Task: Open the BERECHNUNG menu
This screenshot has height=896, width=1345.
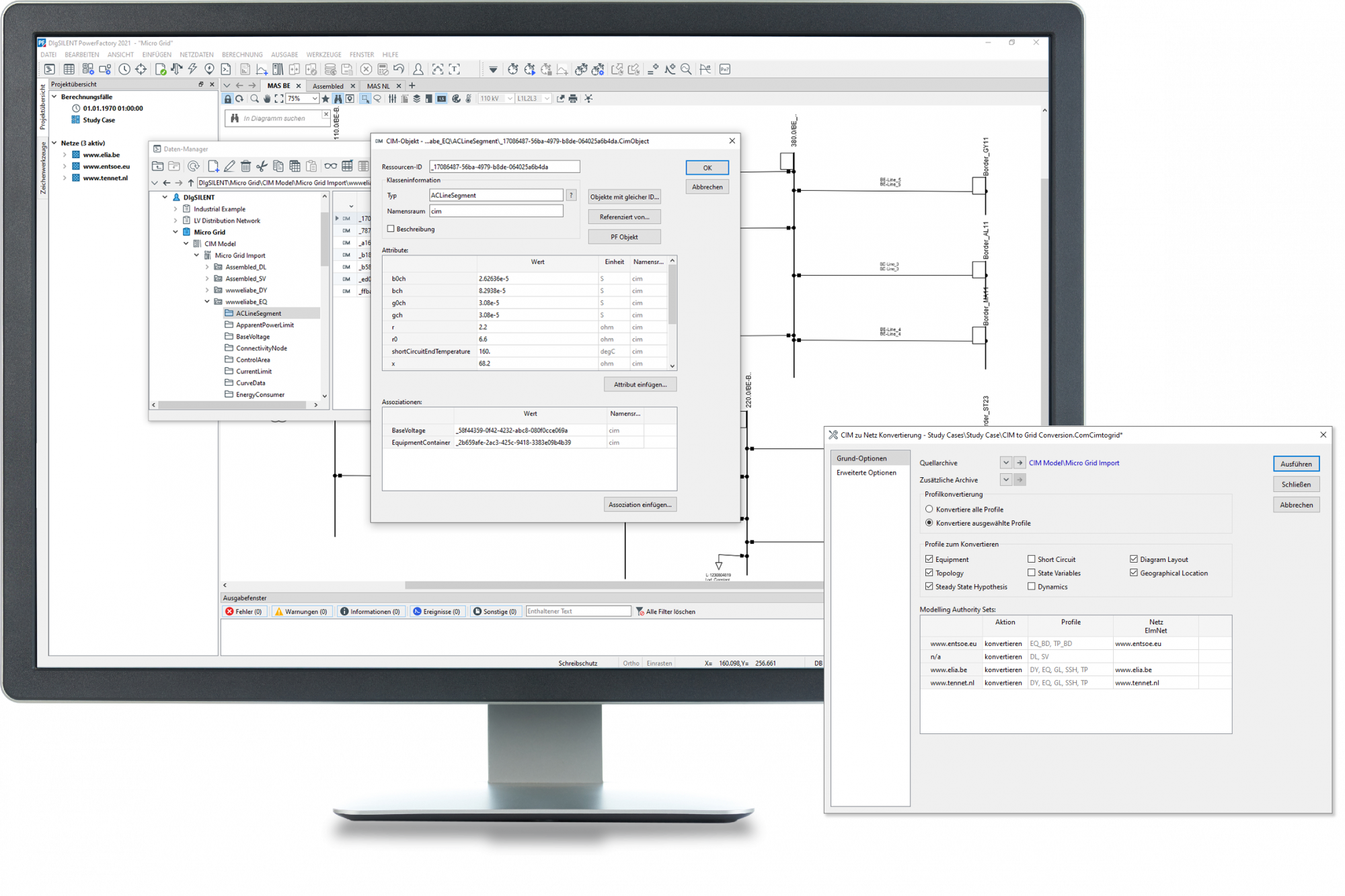Action: [242, 54]
